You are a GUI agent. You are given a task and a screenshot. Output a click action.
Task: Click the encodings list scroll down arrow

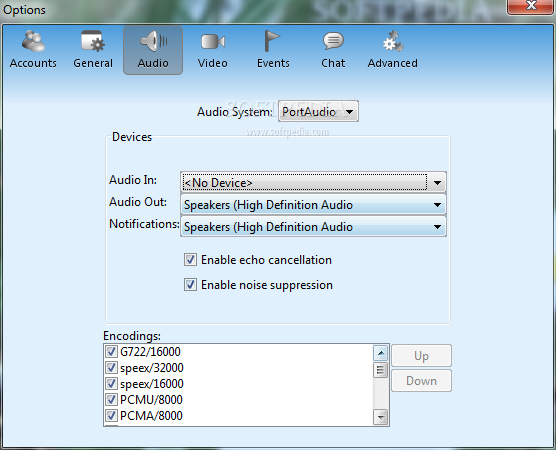[x=381, y=417]
